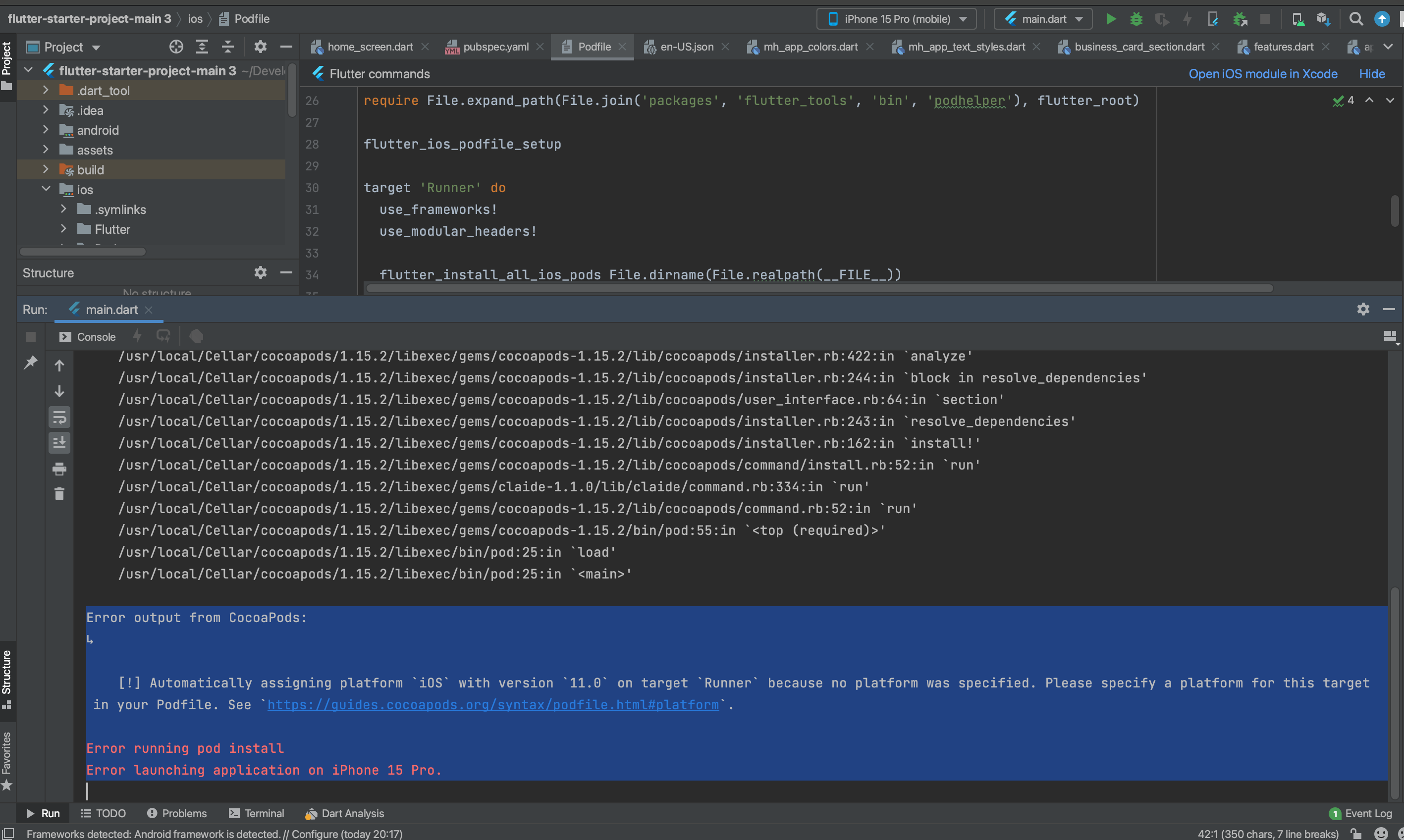This screenshot has width=1404, height=840.
Task: Open Run panel settings gear
Action: pos(1363,309)
